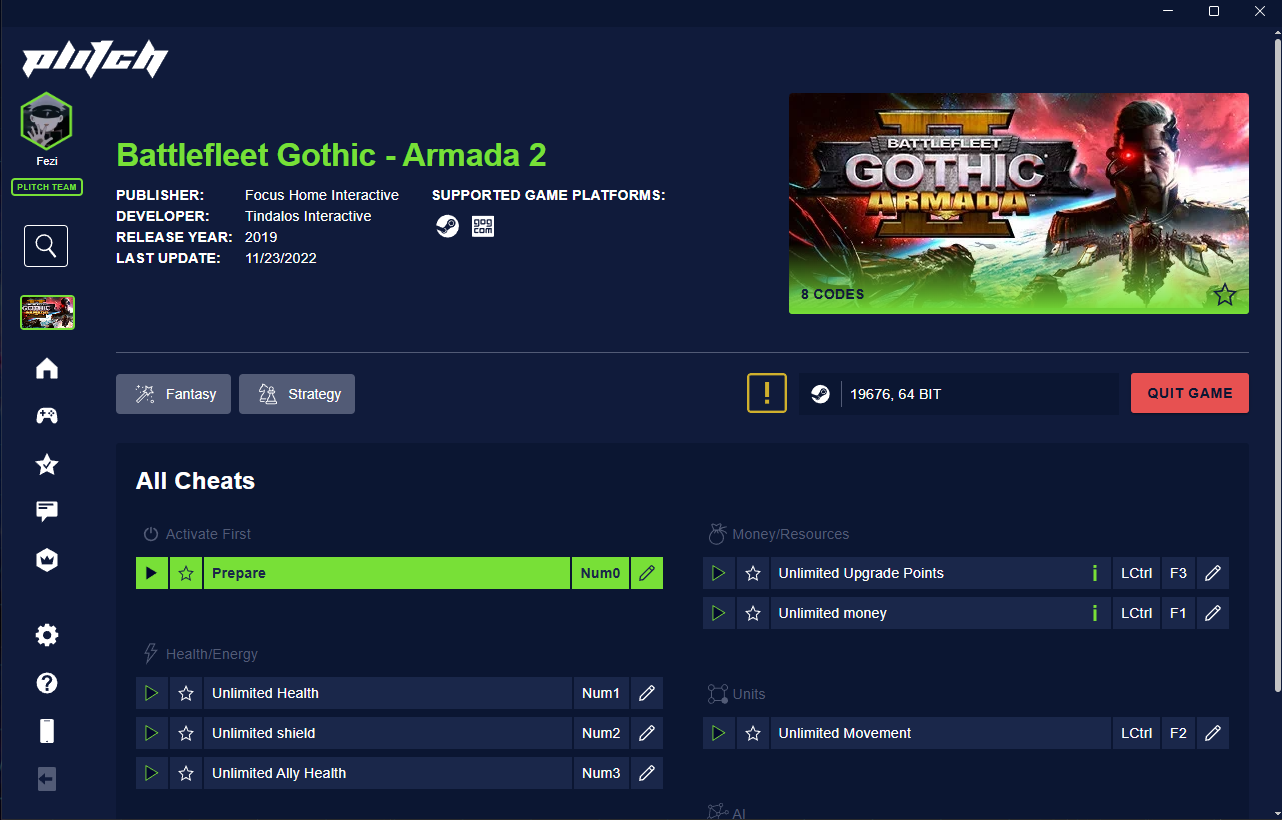
Task: Click the QUIT GAME button
Action: tap(1190, 393)
